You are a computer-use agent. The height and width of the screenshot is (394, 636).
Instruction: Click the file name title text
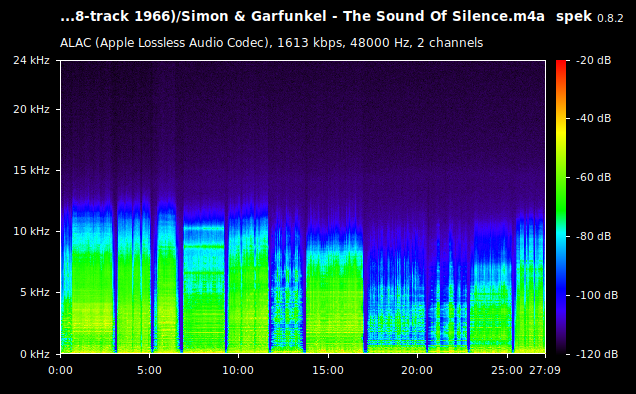click(x=302, y=17)
